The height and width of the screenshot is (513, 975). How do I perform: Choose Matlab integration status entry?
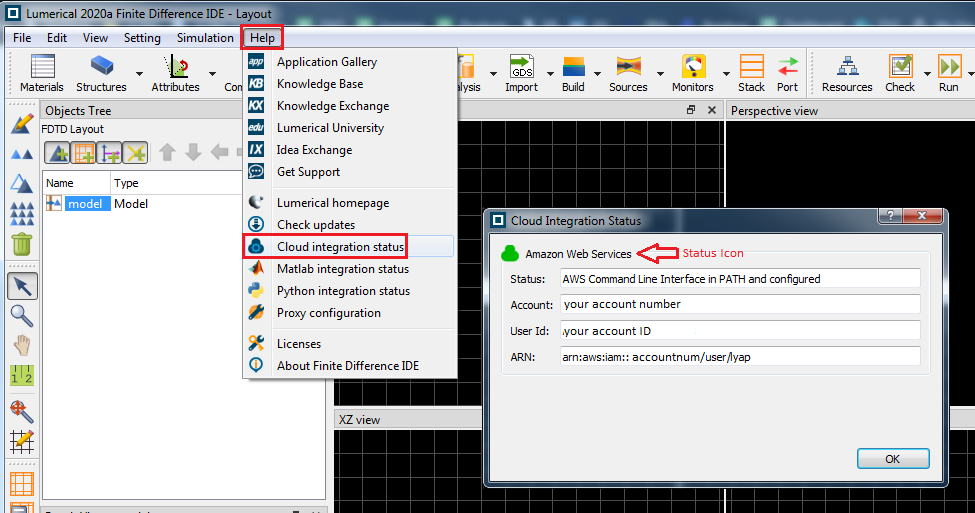(349, 269)
